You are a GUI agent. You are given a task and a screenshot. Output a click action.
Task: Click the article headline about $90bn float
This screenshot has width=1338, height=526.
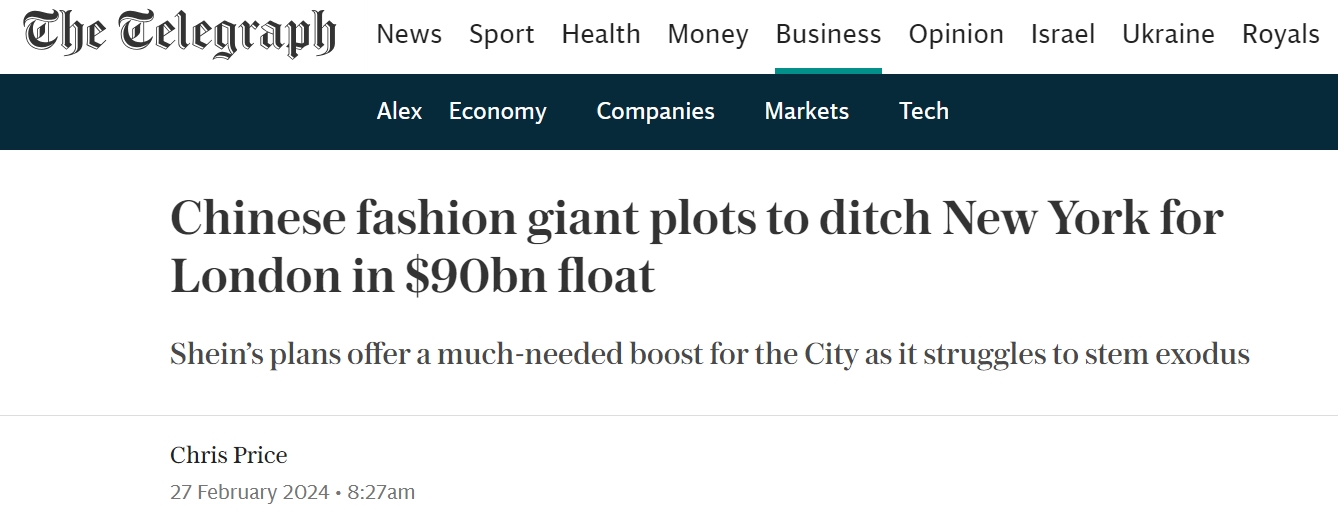click(696, 247)
